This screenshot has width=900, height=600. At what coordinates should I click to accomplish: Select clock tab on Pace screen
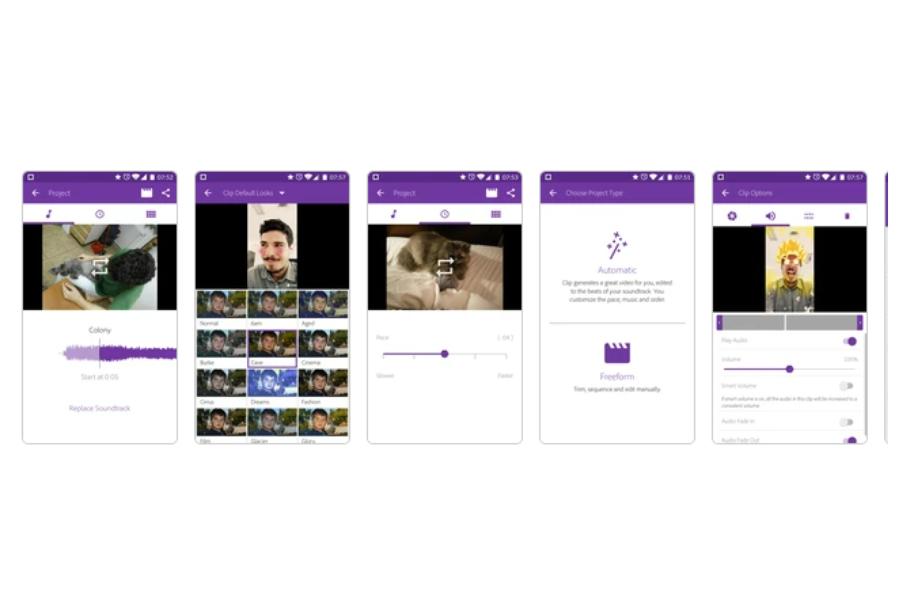445,214
